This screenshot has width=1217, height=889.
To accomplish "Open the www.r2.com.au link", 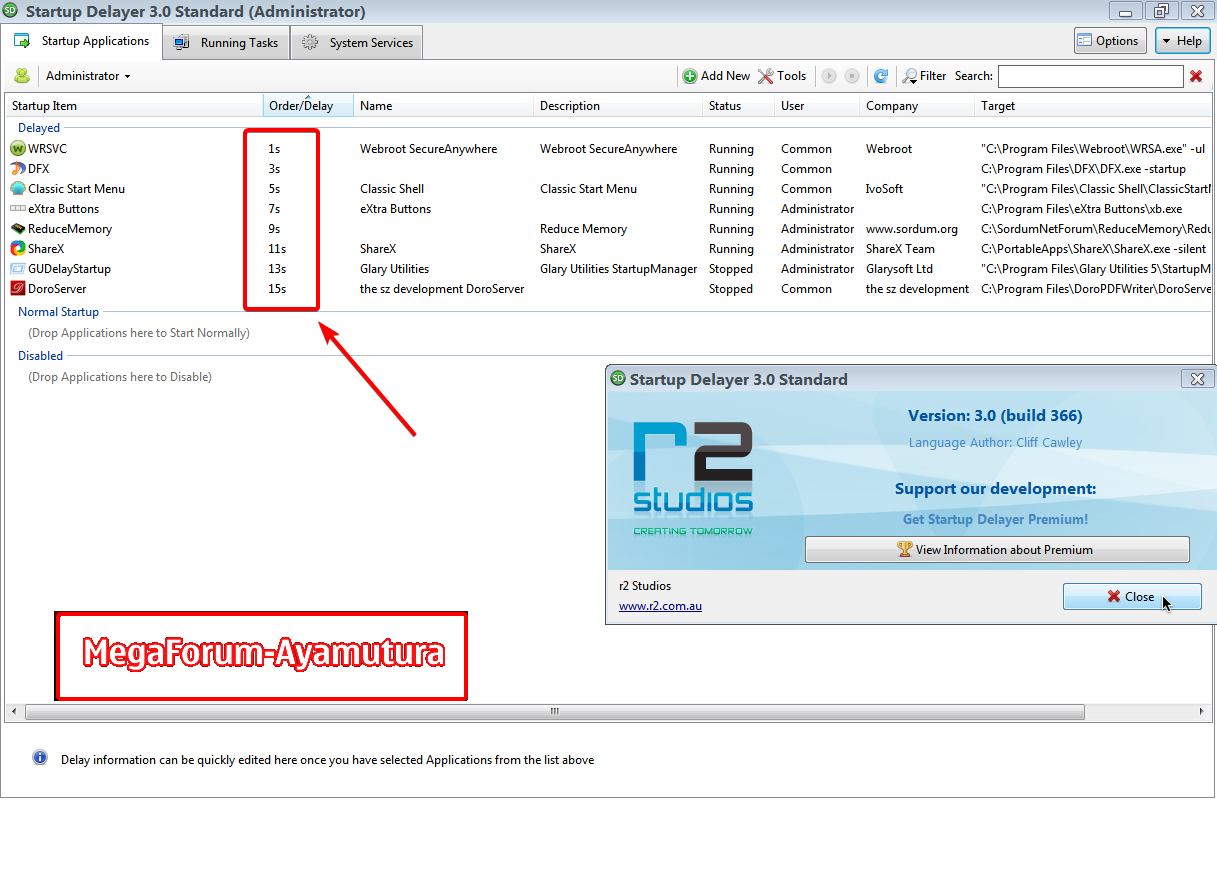I will (660, 606).
